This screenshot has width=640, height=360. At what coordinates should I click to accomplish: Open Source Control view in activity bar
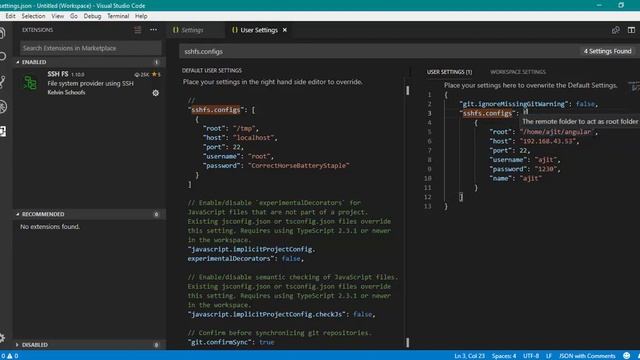(2, 82)
